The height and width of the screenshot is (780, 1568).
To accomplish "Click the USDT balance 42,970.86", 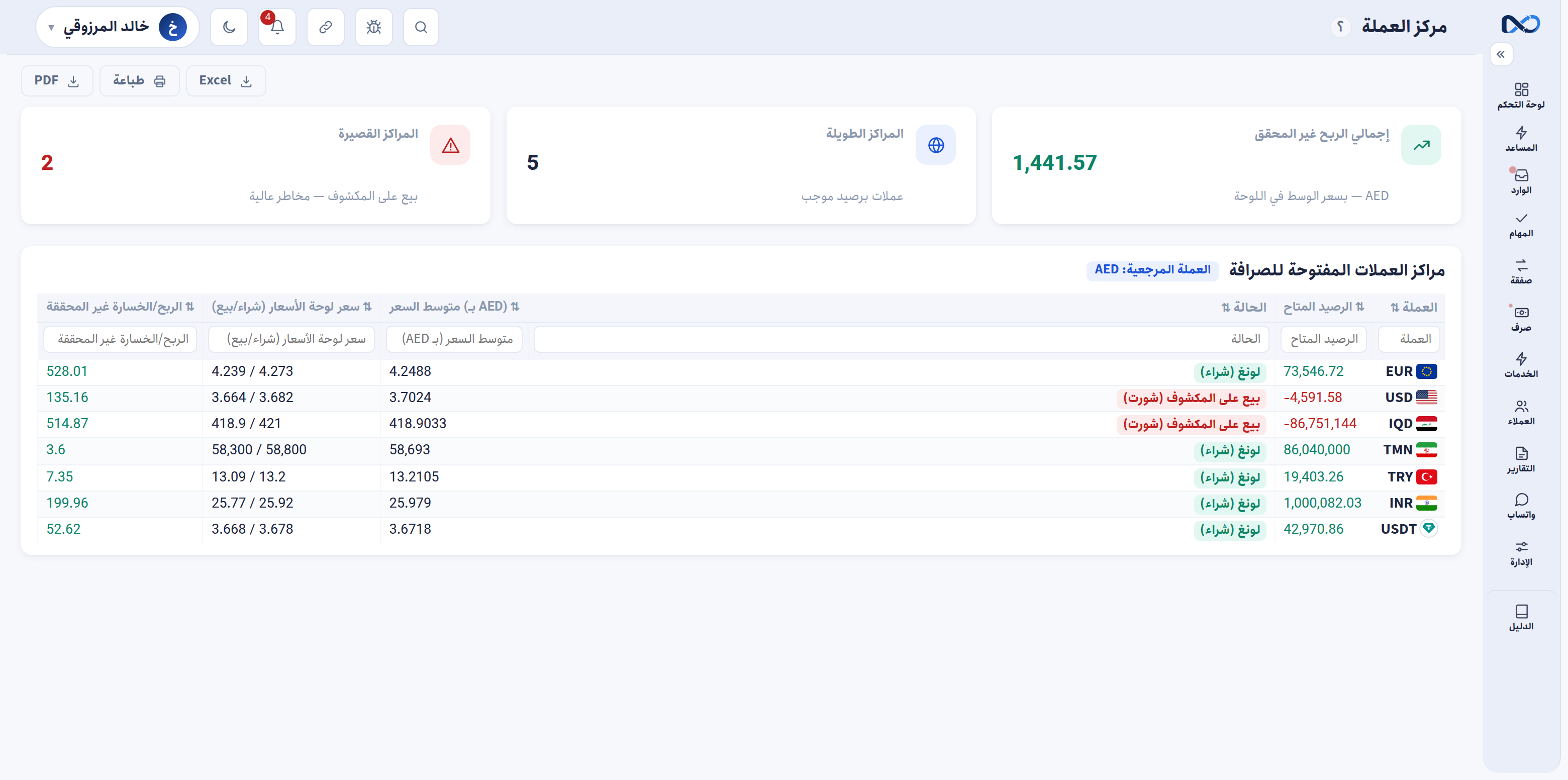I will [x=1313, y=529].
